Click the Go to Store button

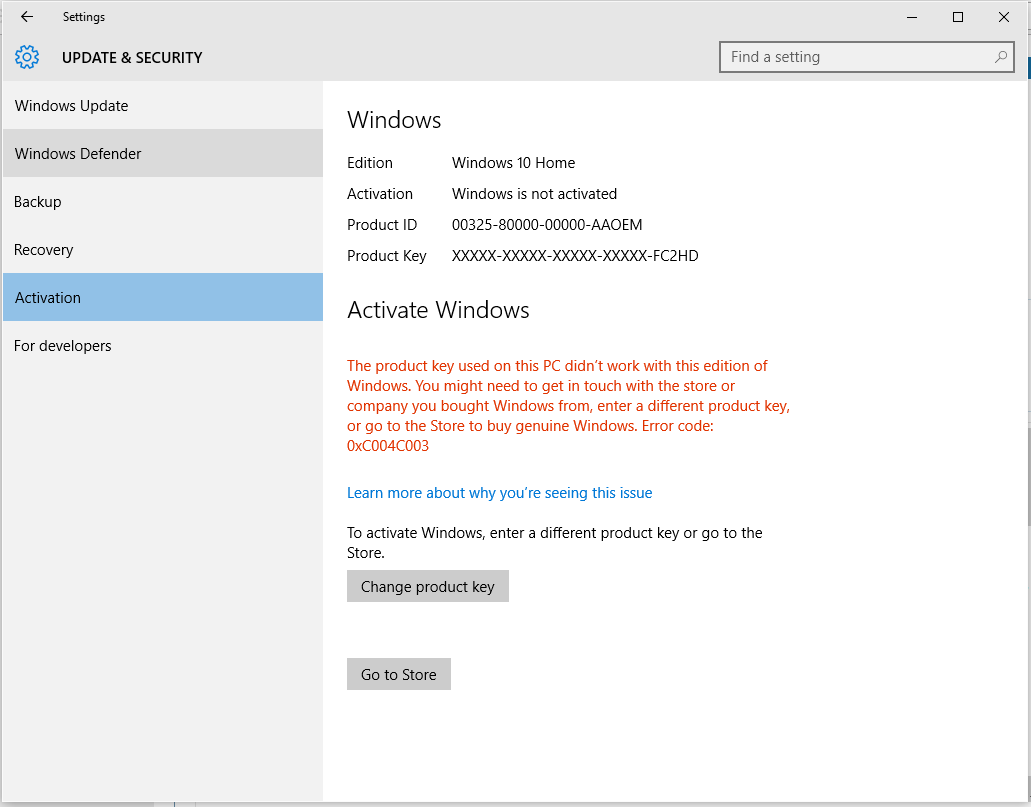398,674
